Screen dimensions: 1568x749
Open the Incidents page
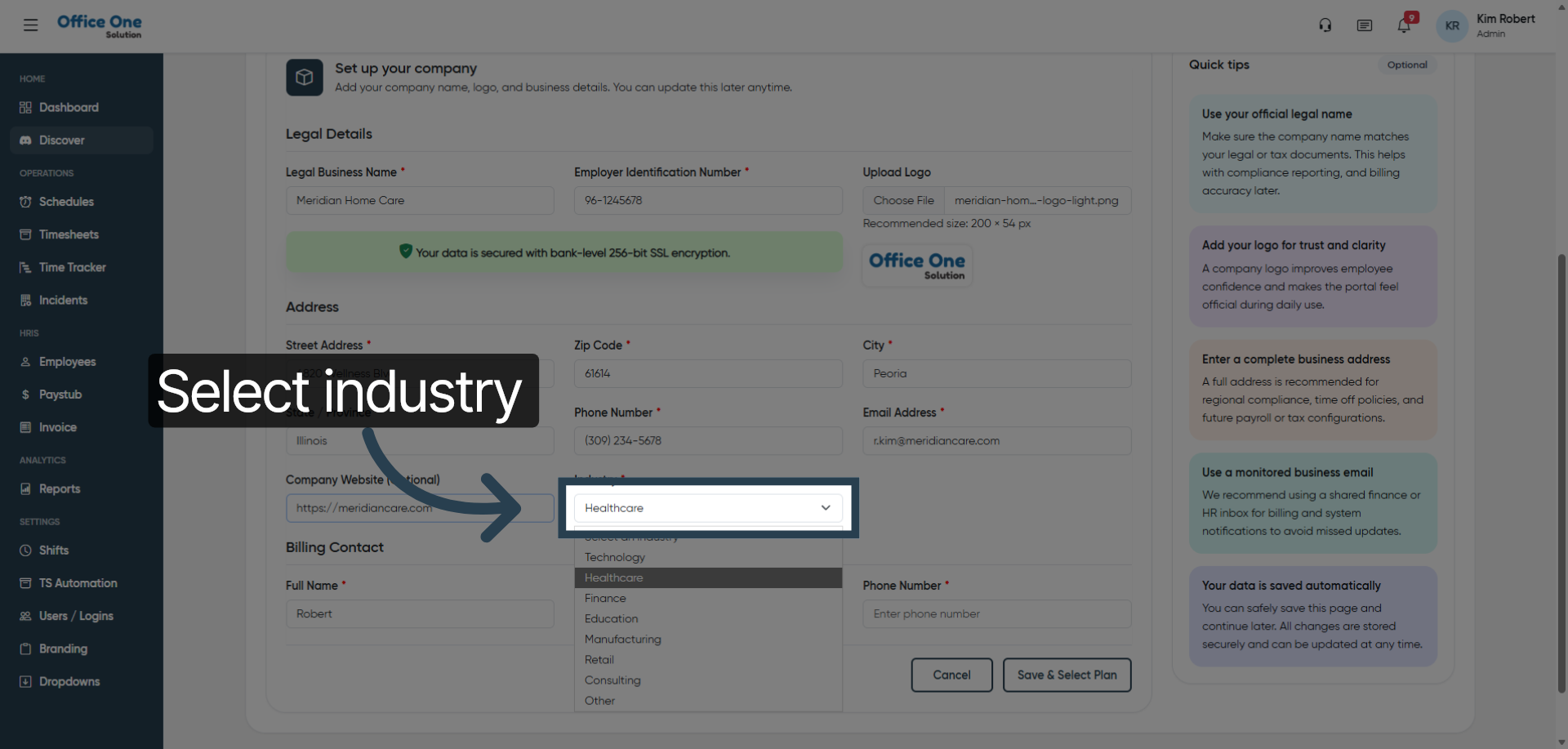(63, 300)
